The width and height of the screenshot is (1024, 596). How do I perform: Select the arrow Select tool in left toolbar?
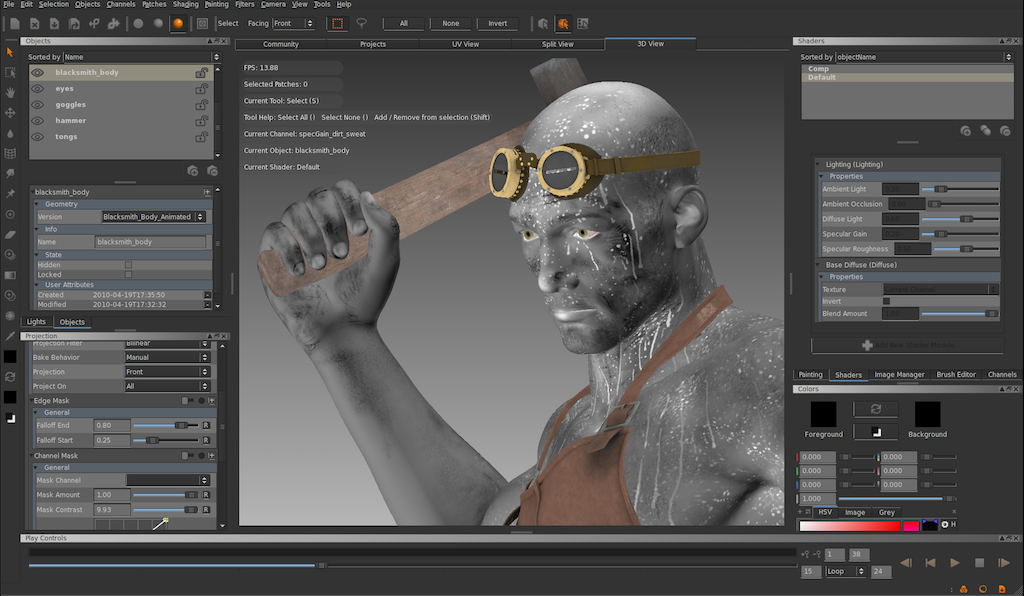pyautogui.click(x=10, y=52)
